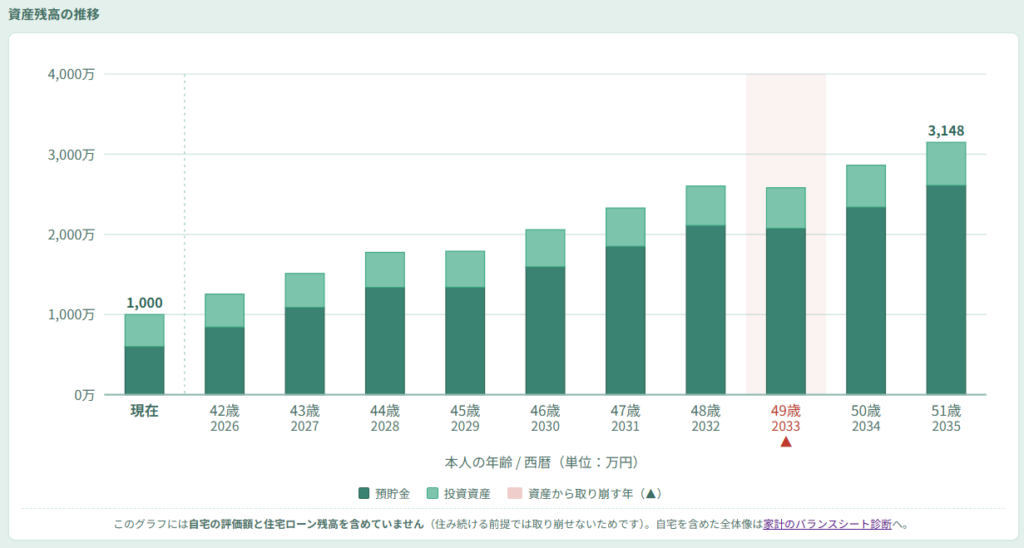Viewport: 1024px width, 548px height.
Task: Click the 3,148 value label above 2035
Action: [x=946, y=131]
